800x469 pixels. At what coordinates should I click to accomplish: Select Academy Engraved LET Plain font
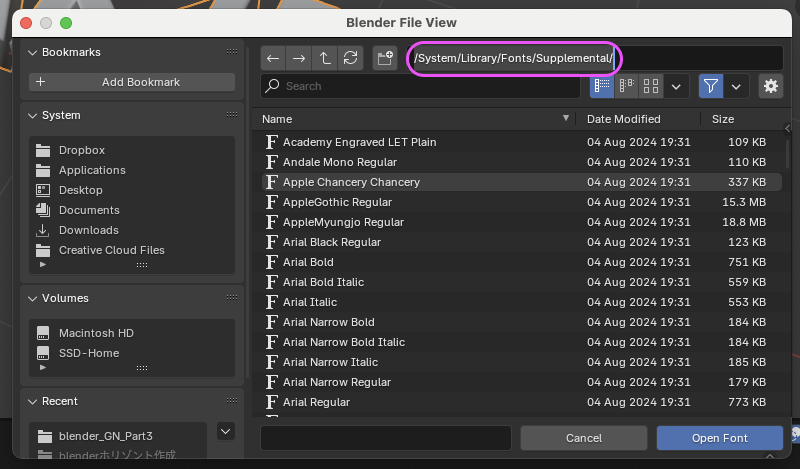(x=521, y=142)
